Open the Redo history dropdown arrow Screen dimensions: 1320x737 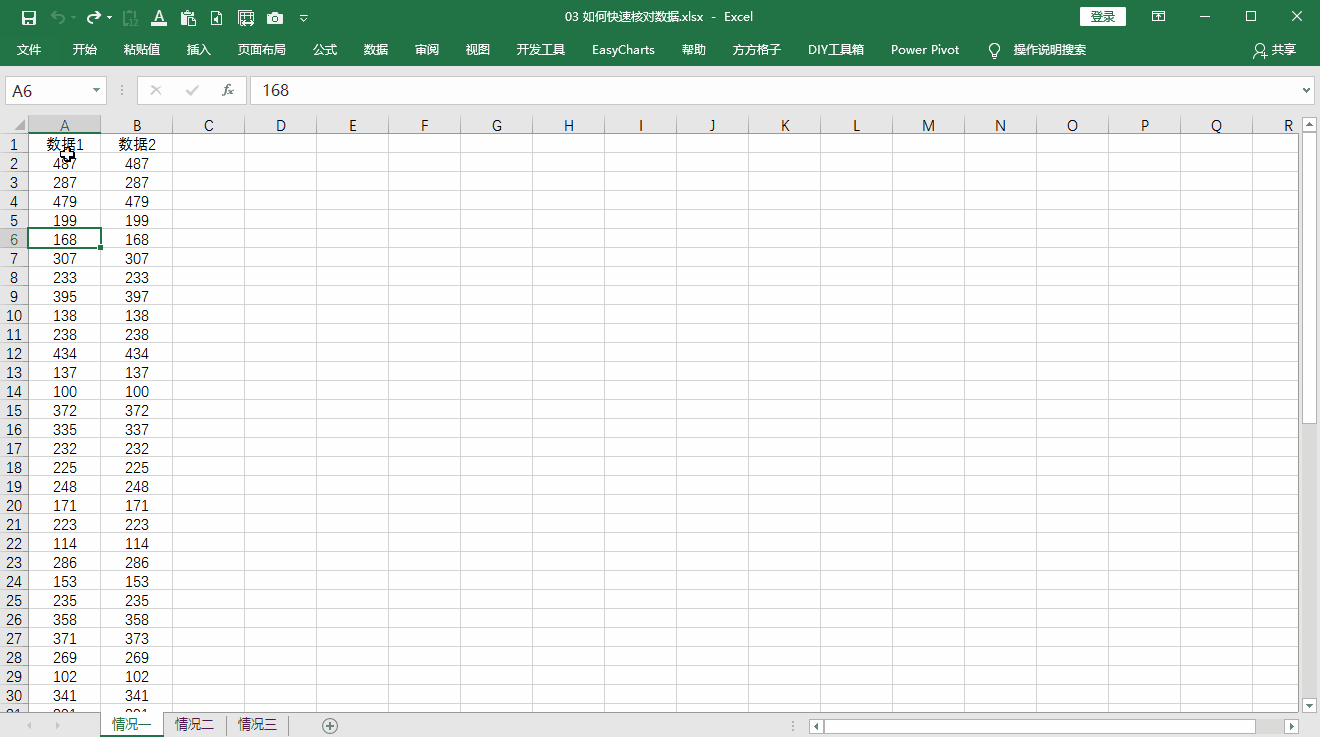coord(109,18)
